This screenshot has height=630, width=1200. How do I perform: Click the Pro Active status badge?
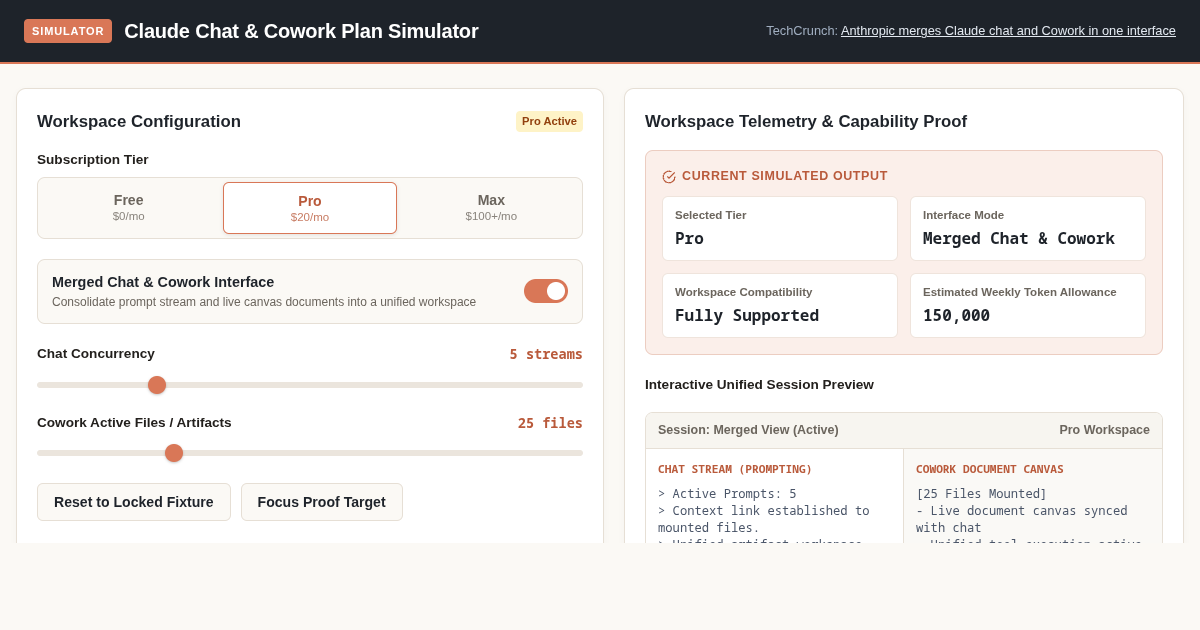pyautogui.click(x=549, y=121)
